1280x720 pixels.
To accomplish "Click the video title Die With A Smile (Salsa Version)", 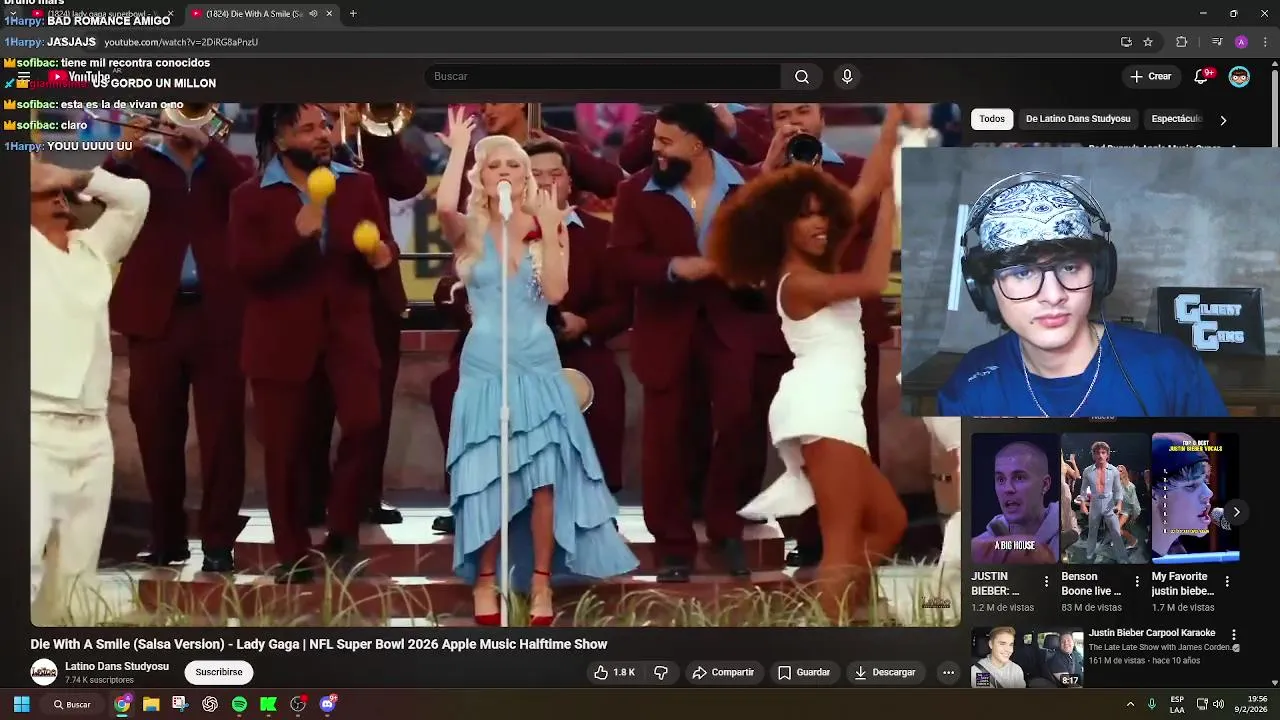I will (319, 644).
